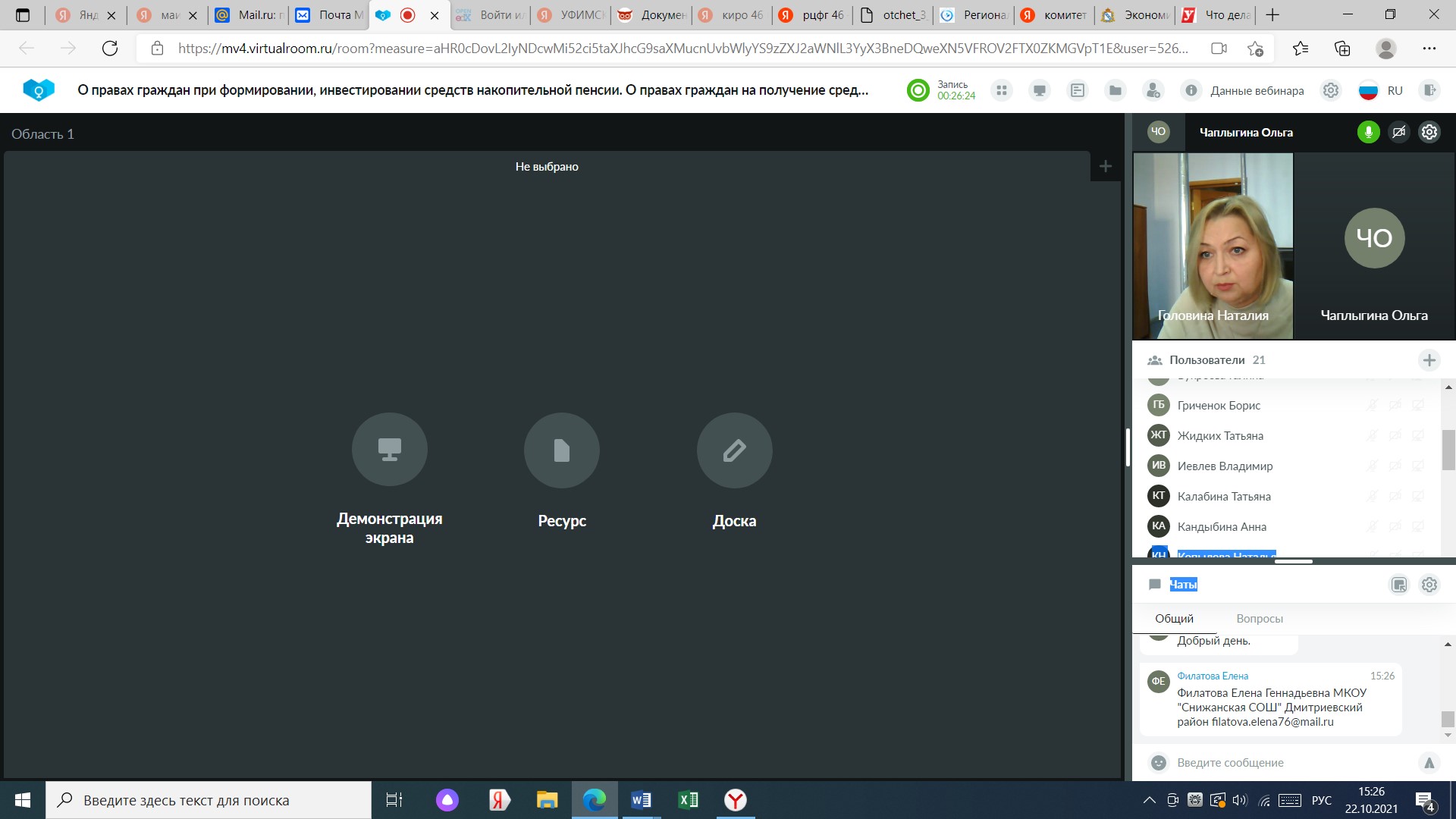Open the folder resources icon in header
Viewport: 1456px width, 819px height.
coord(1116,90)
